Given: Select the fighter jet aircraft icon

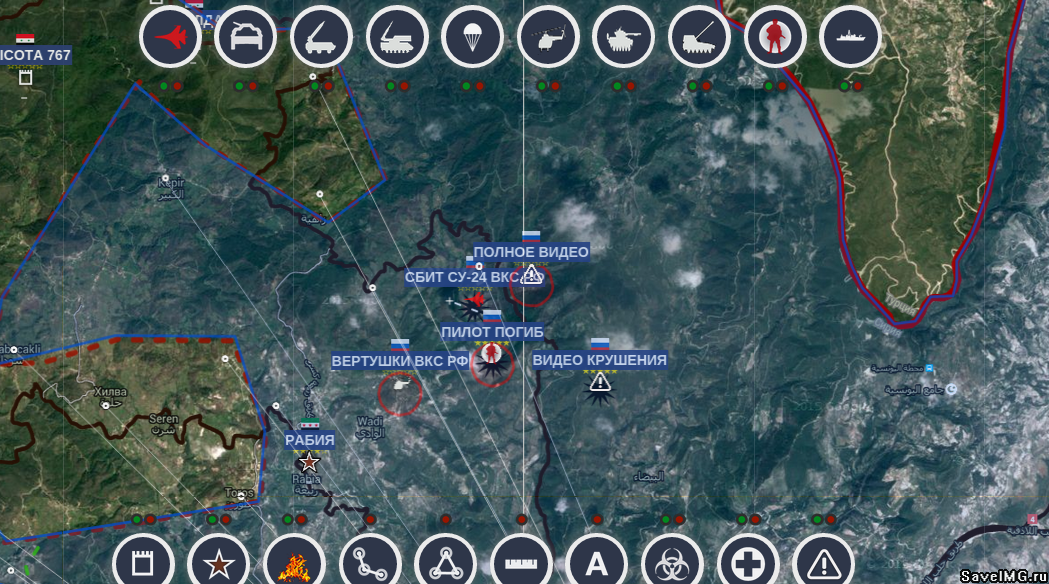Looking at the screenshot, I should click(170, 38).
